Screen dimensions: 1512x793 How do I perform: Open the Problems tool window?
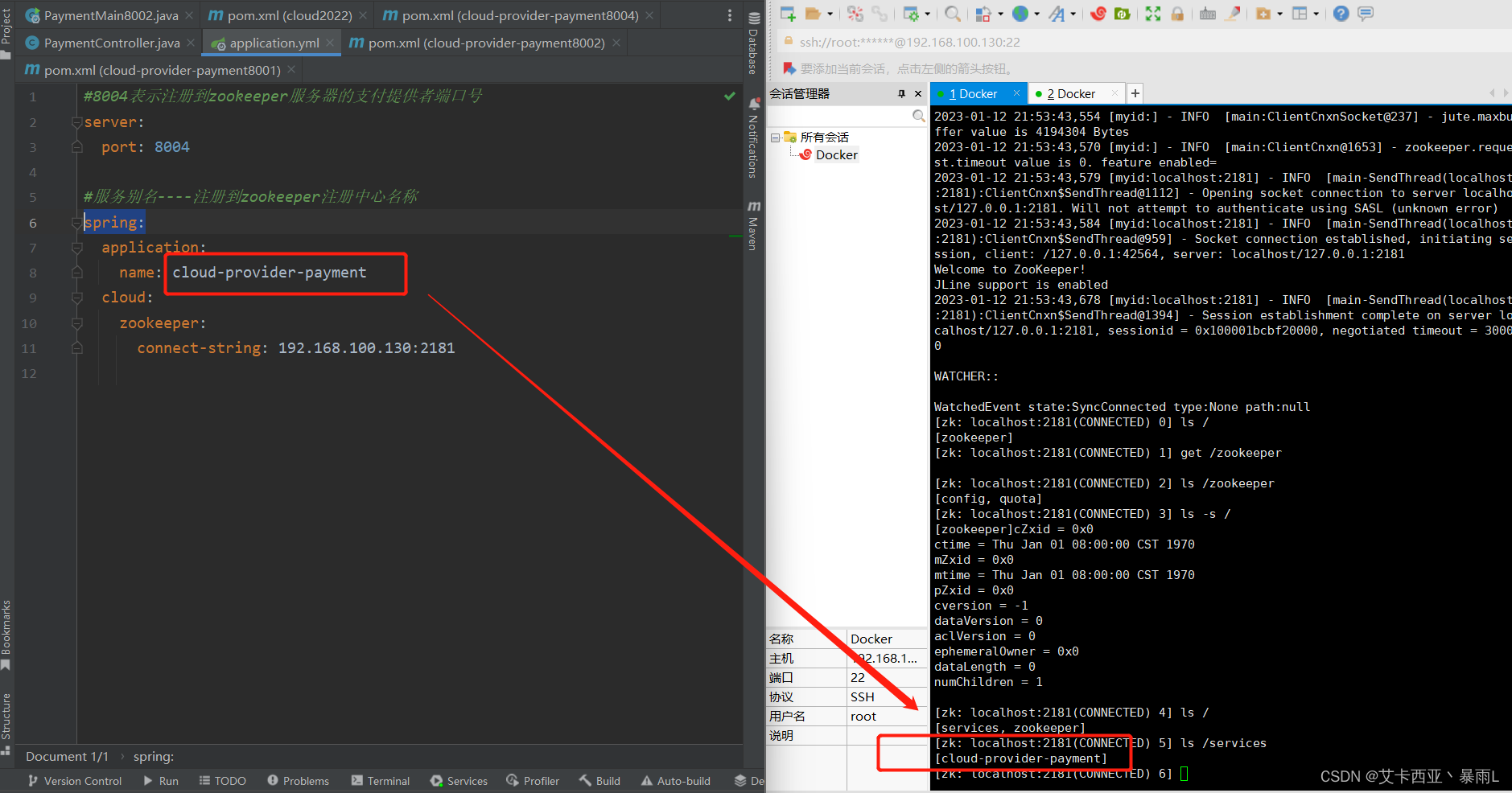pos(298,781)
